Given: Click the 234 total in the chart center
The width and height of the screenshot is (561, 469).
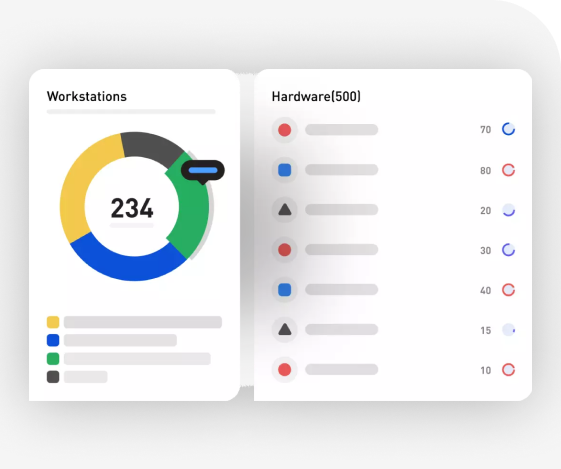Looking at the screenshot, I should 132,208.
